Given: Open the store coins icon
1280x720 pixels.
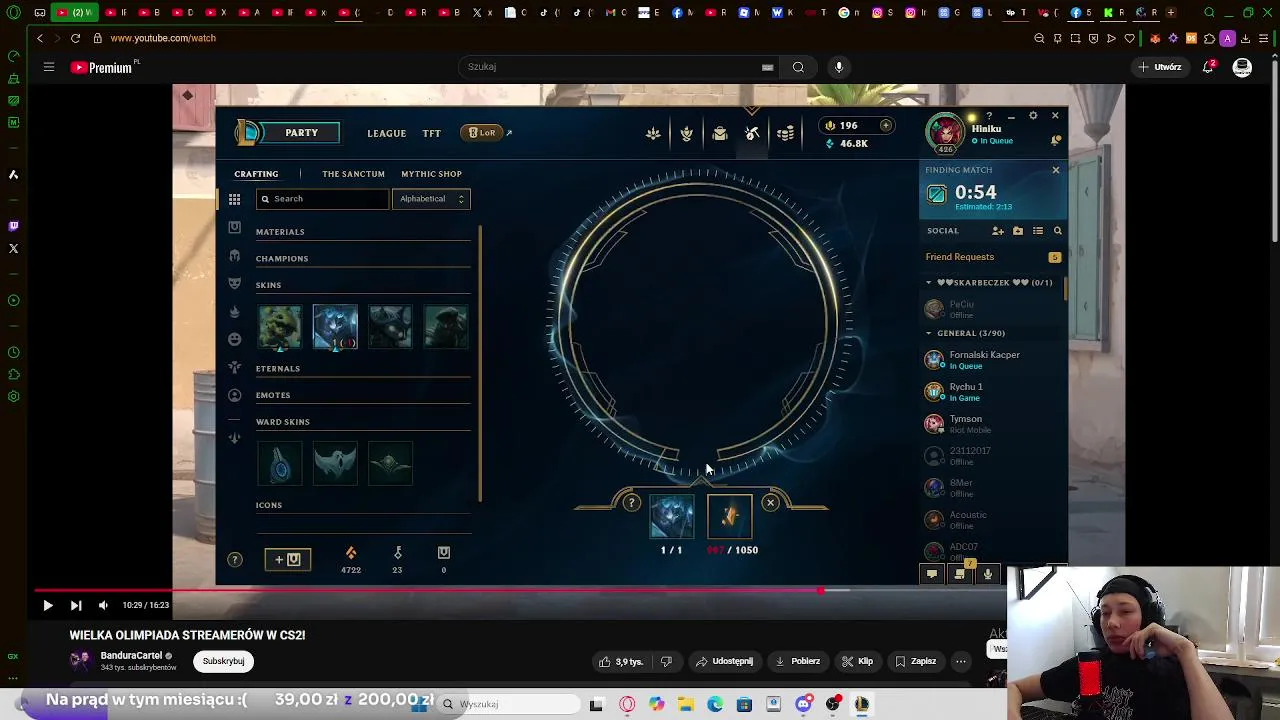Looking at the screenshot, I should (x=786, y=133).
